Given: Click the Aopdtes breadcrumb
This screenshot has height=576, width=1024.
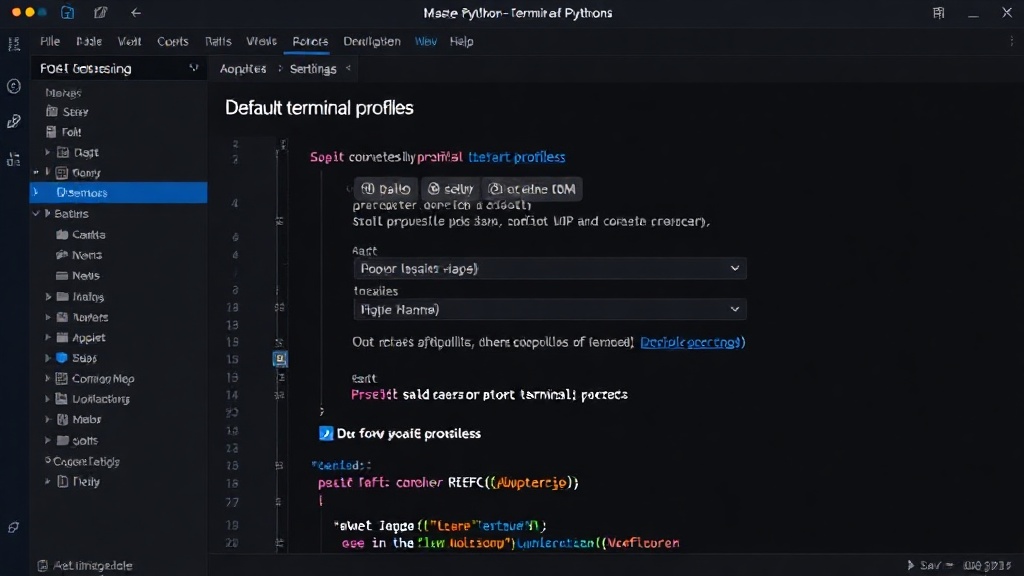Looking at the screenshot, I should 243,69.
